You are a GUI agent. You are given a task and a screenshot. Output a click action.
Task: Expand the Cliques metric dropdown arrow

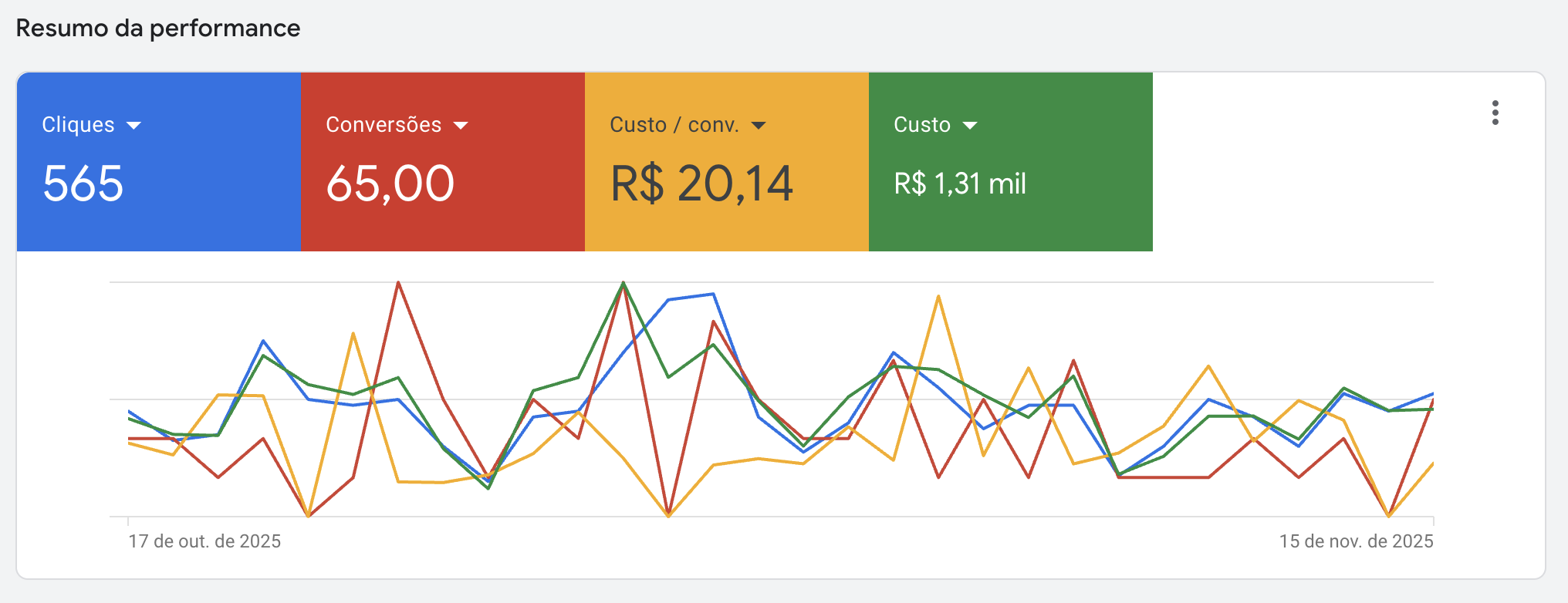[x=133, y=126]
